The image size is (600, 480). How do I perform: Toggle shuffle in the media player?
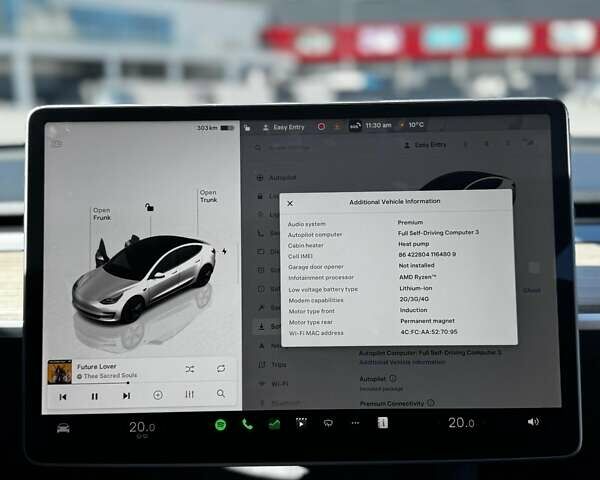pos(189,369)
